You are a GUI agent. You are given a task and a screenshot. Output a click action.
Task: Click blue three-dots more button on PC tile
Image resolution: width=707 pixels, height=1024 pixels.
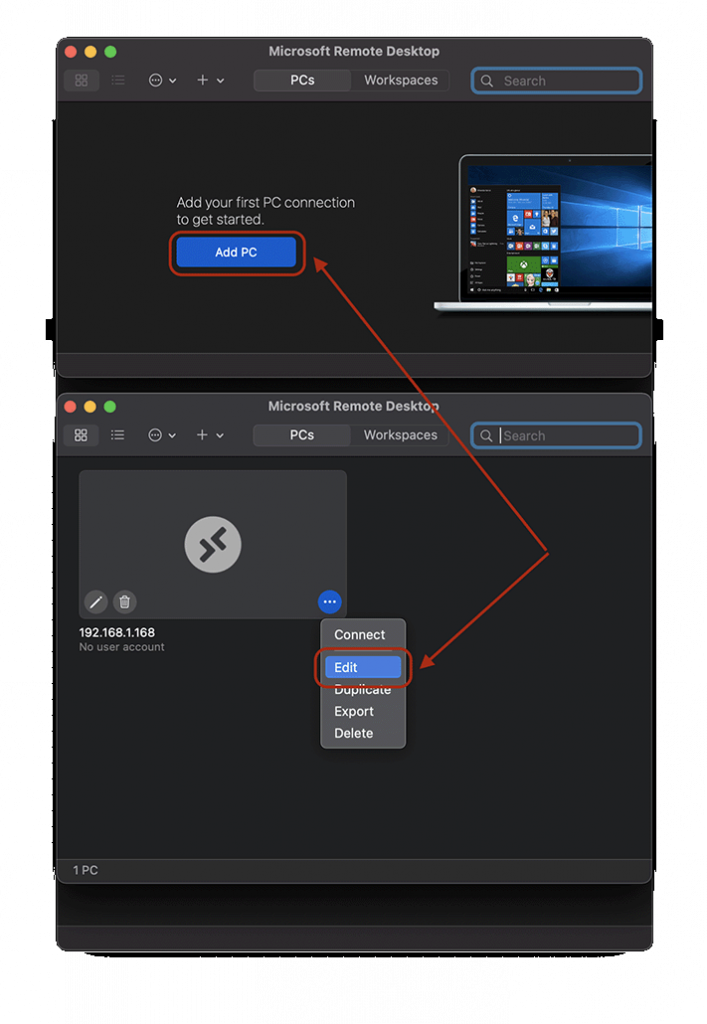(x=330, y=601)
